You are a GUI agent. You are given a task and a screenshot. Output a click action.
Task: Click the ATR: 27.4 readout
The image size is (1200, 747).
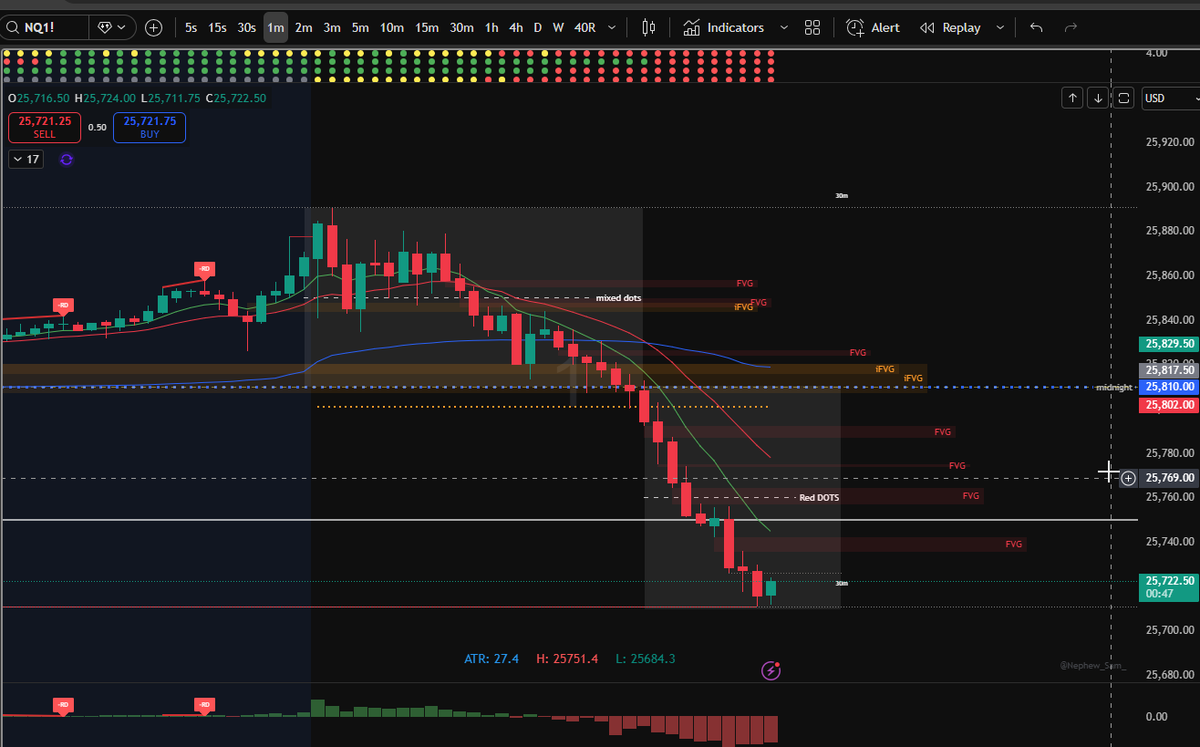tap(490, 659)
